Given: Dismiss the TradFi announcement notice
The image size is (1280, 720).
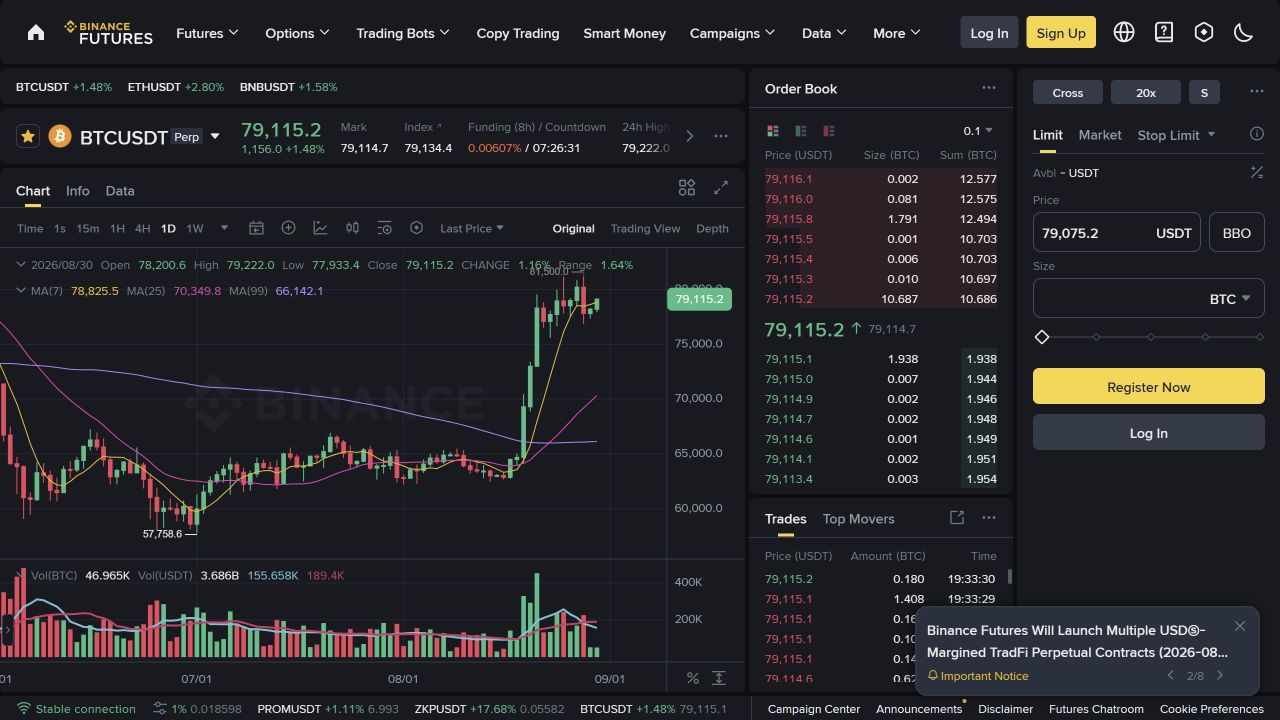Looking at the screenshot, I should (x=1240, y=626).
